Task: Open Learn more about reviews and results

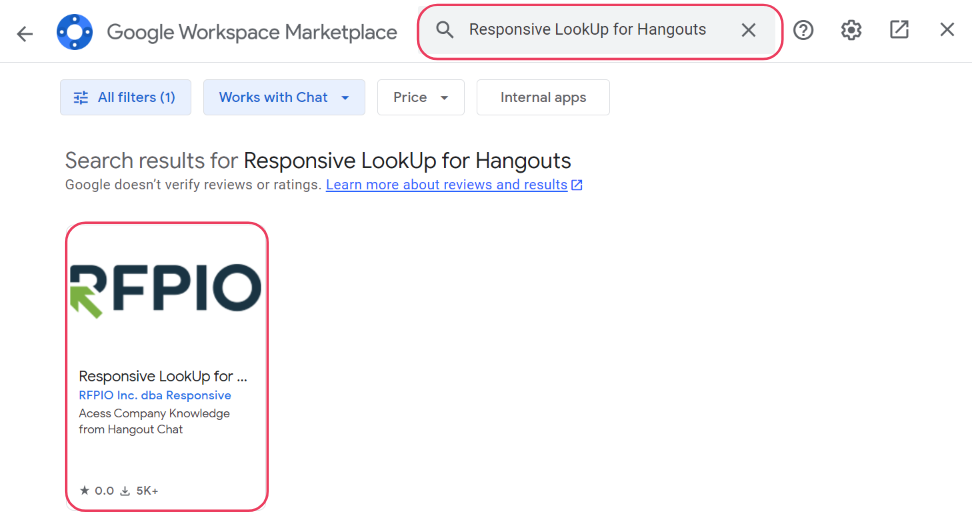Action: [x=446, y=185]
